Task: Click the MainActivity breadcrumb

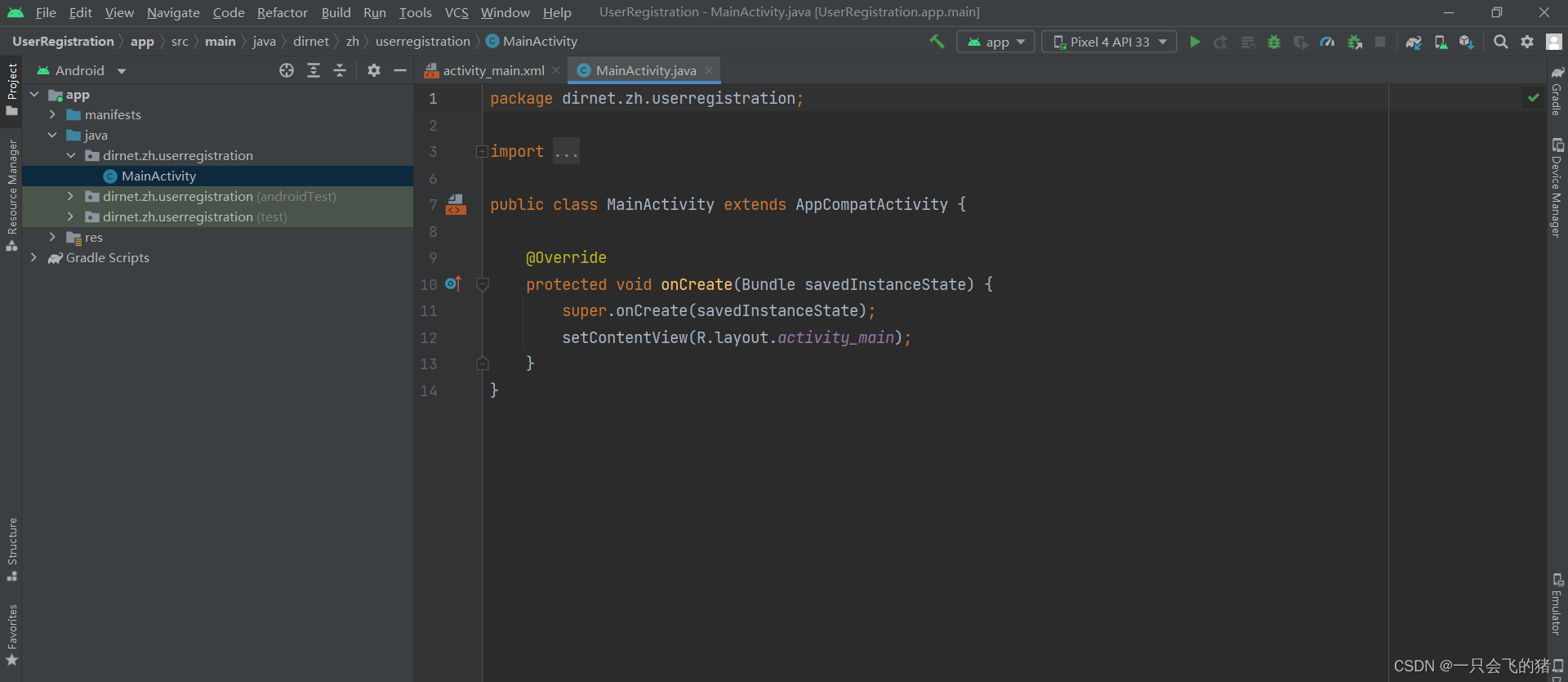Action: tap(532, 41)
